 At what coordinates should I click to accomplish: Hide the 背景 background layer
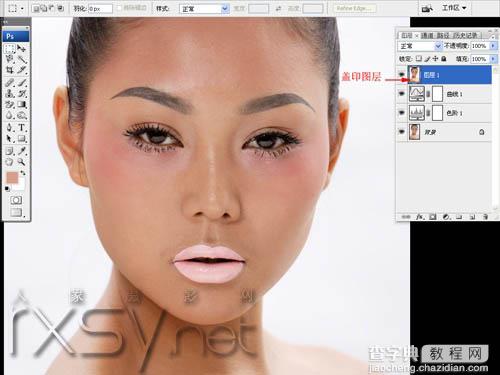point(402,132)
